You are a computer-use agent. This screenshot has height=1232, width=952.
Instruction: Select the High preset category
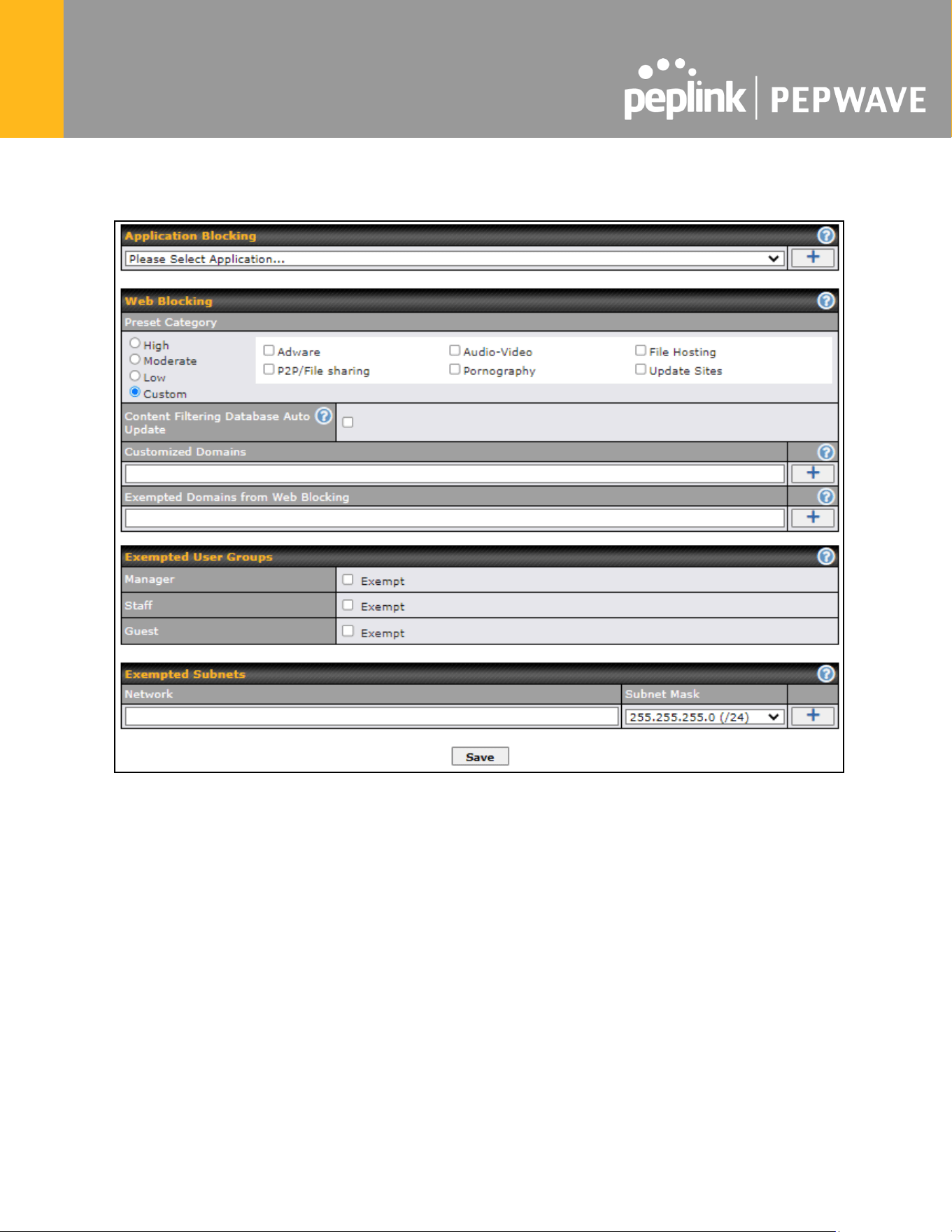[135, 344]
